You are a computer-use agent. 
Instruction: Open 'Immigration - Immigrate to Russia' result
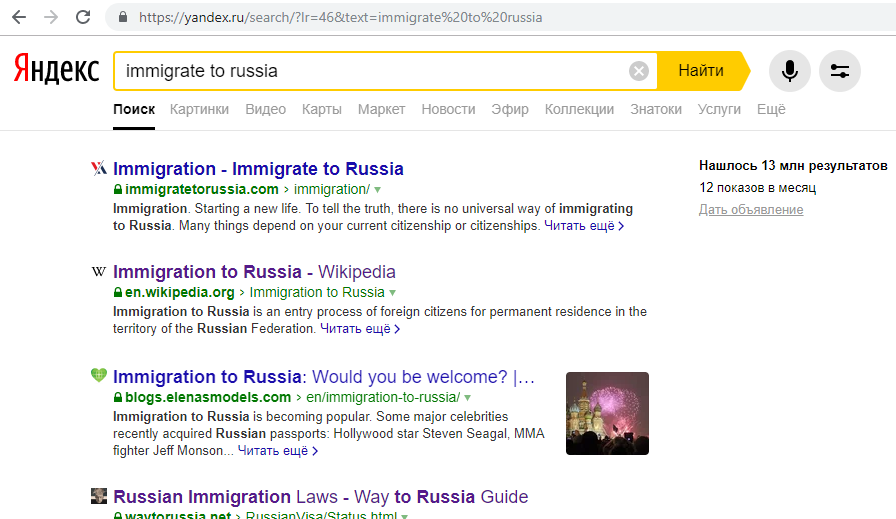[258, 169]
